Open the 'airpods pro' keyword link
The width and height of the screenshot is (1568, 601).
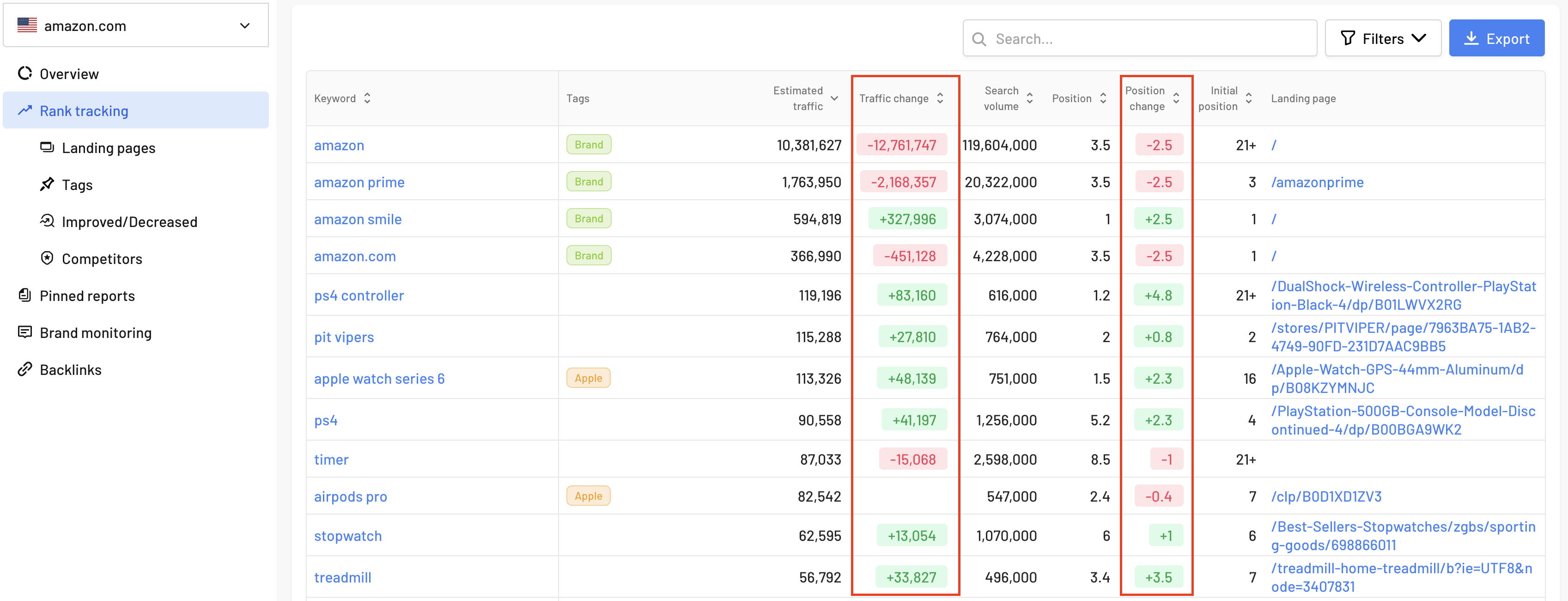pos(351,497)
